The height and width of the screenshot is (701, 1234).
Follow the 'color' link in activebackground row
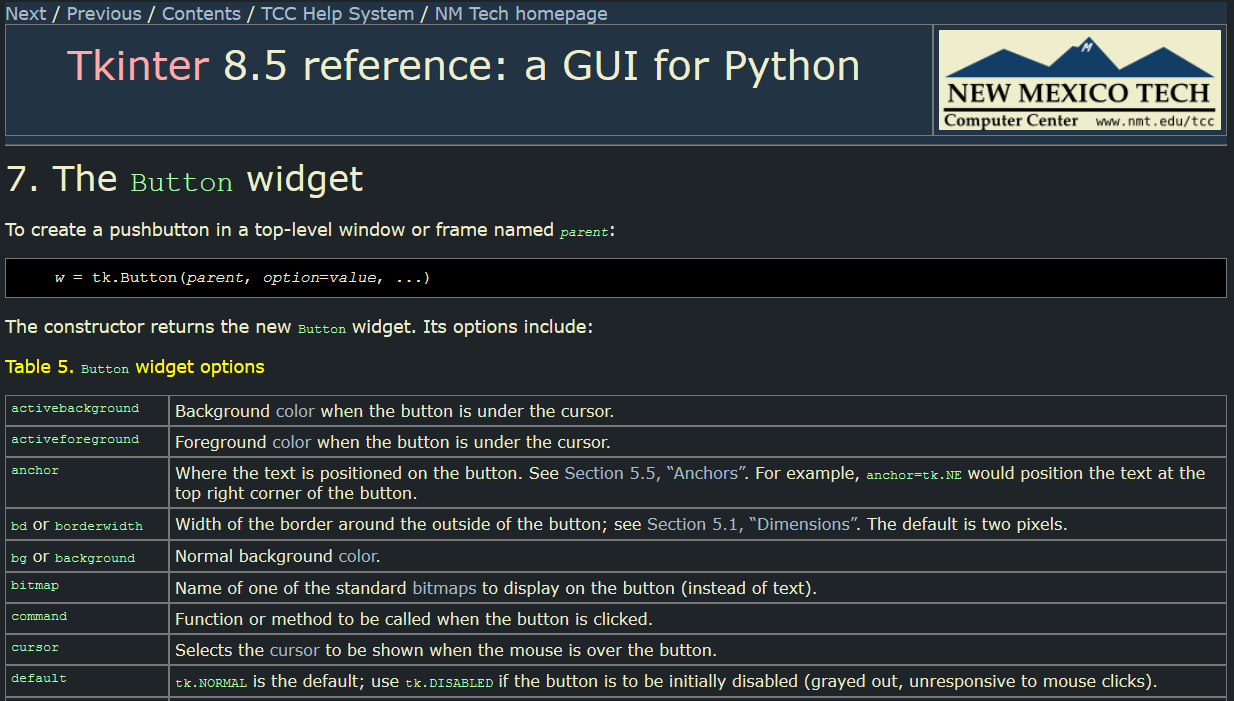tap(295, 411)
